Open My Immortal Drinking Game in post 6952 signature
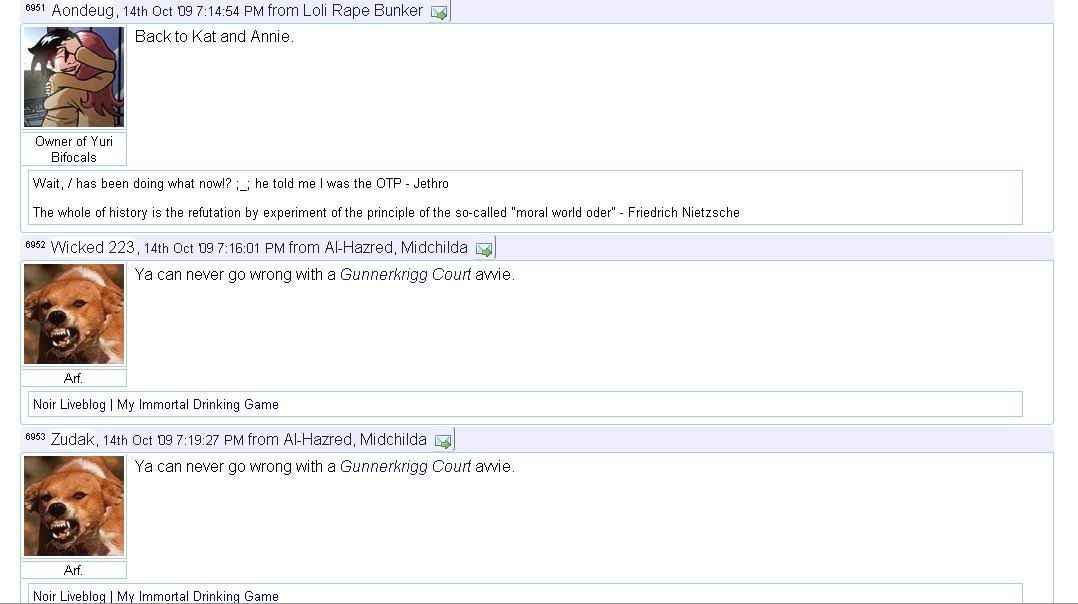 tap(198, 405)
